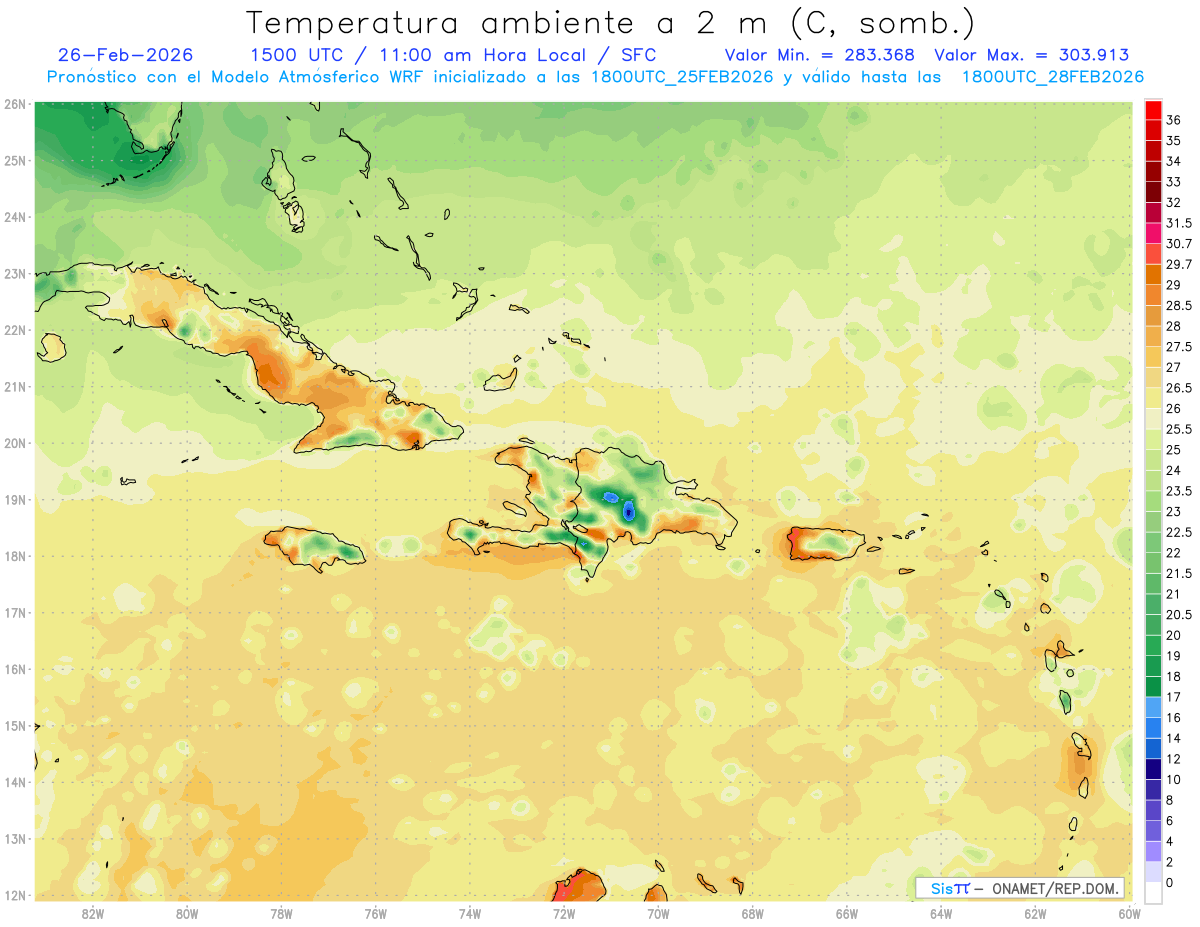Click the '1800UTC_28FEB2026' valid-until time

(x=1053, y=76)
